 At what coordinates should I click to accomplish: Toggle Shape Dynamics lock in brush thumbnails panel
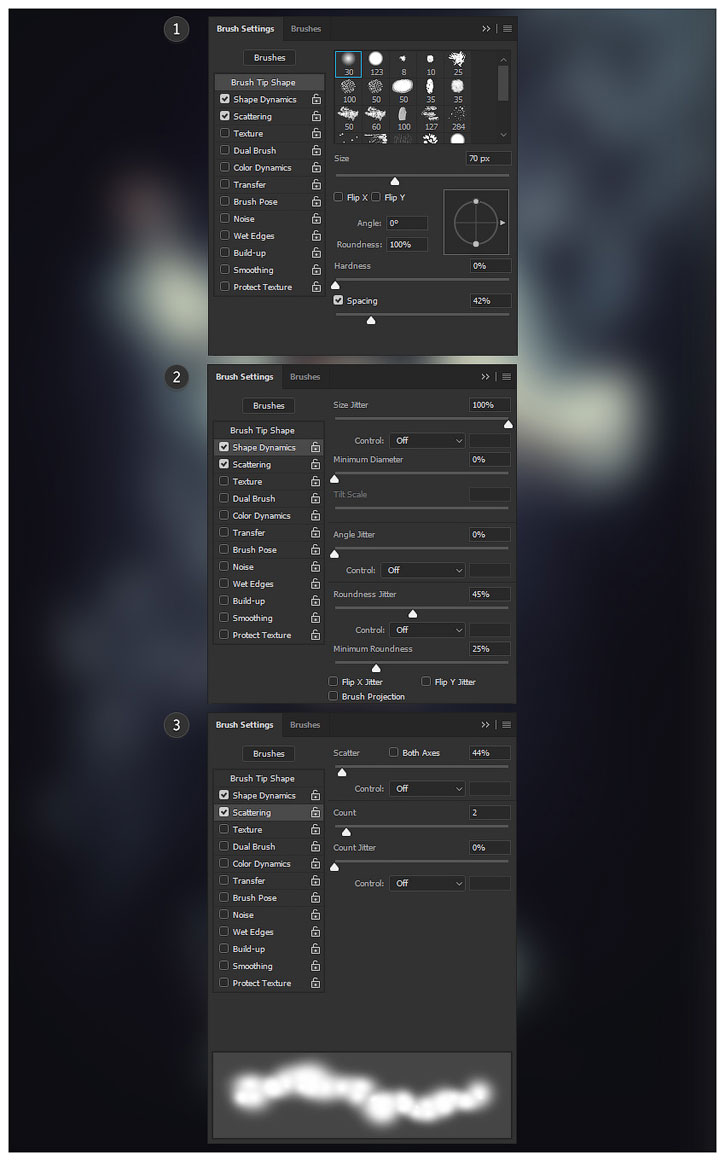point(316,99)
